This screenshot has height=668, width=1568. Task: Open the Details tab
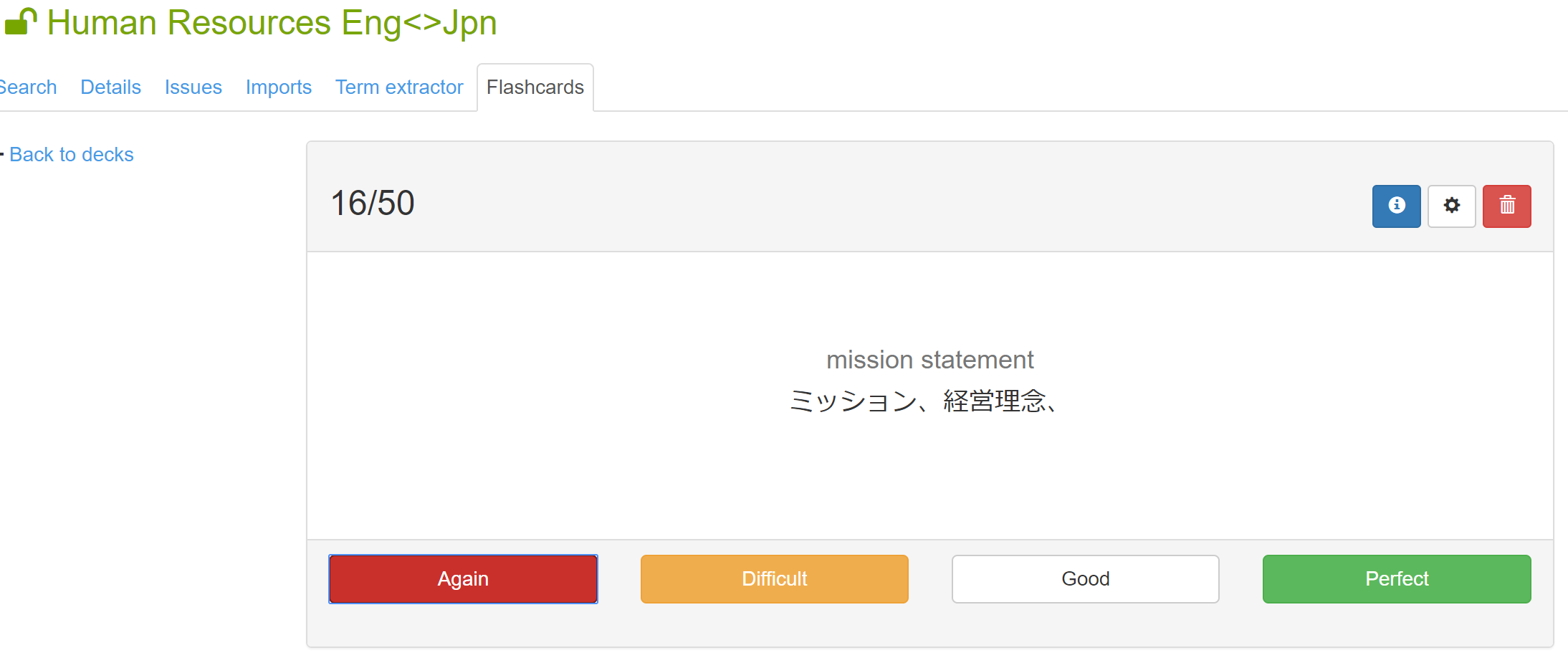click(110, 87)
